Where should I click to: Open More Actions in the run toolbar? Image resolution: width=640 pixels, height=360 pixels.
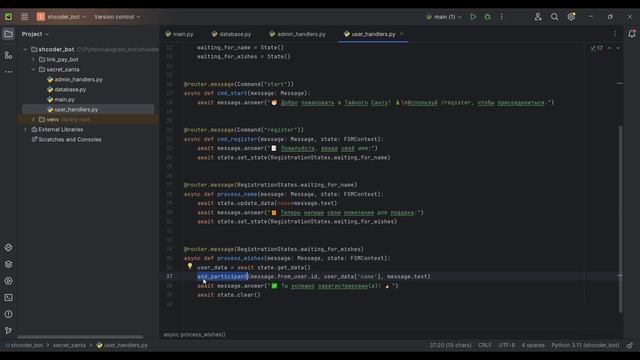pos(502,17)
